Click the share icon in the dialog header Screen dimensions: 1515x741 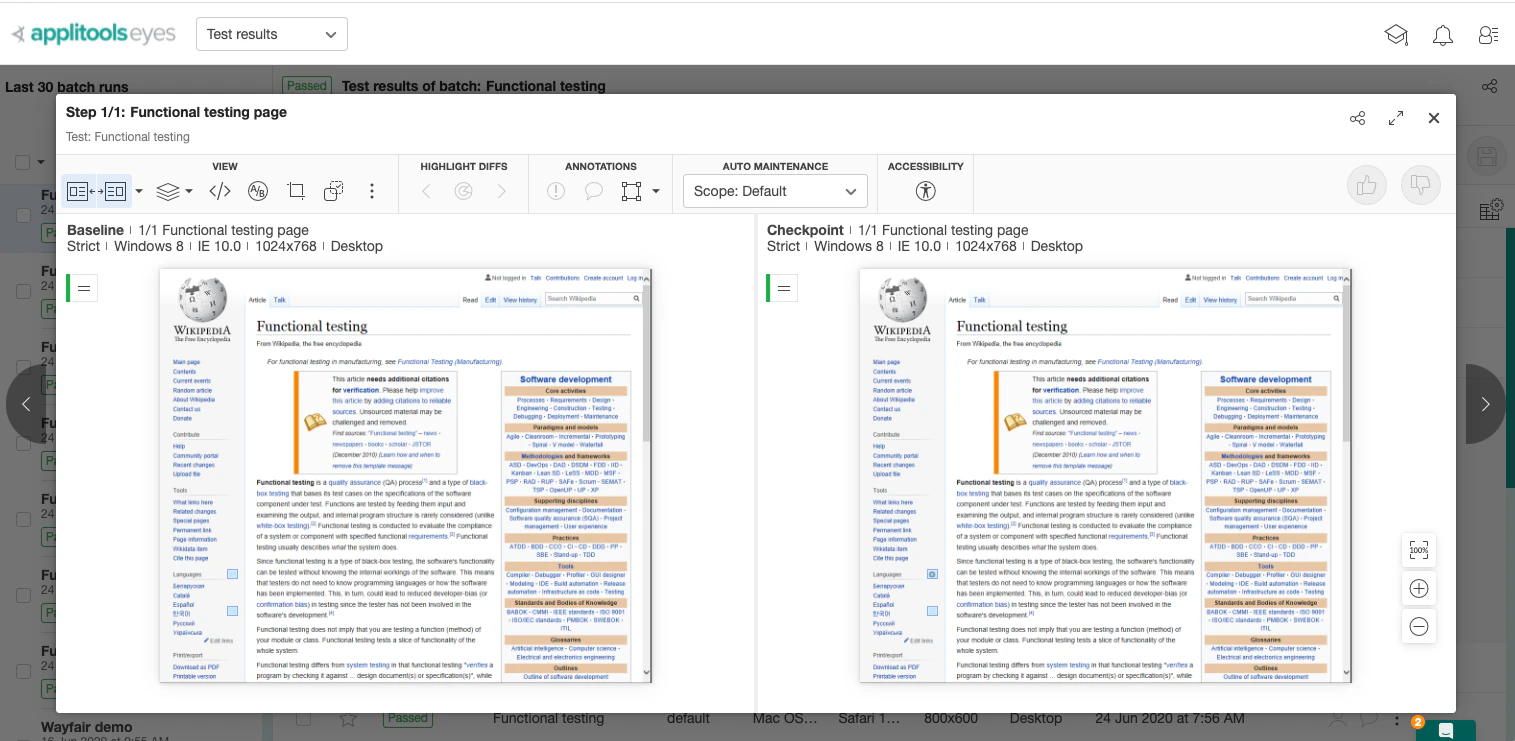pos(1357,118)
